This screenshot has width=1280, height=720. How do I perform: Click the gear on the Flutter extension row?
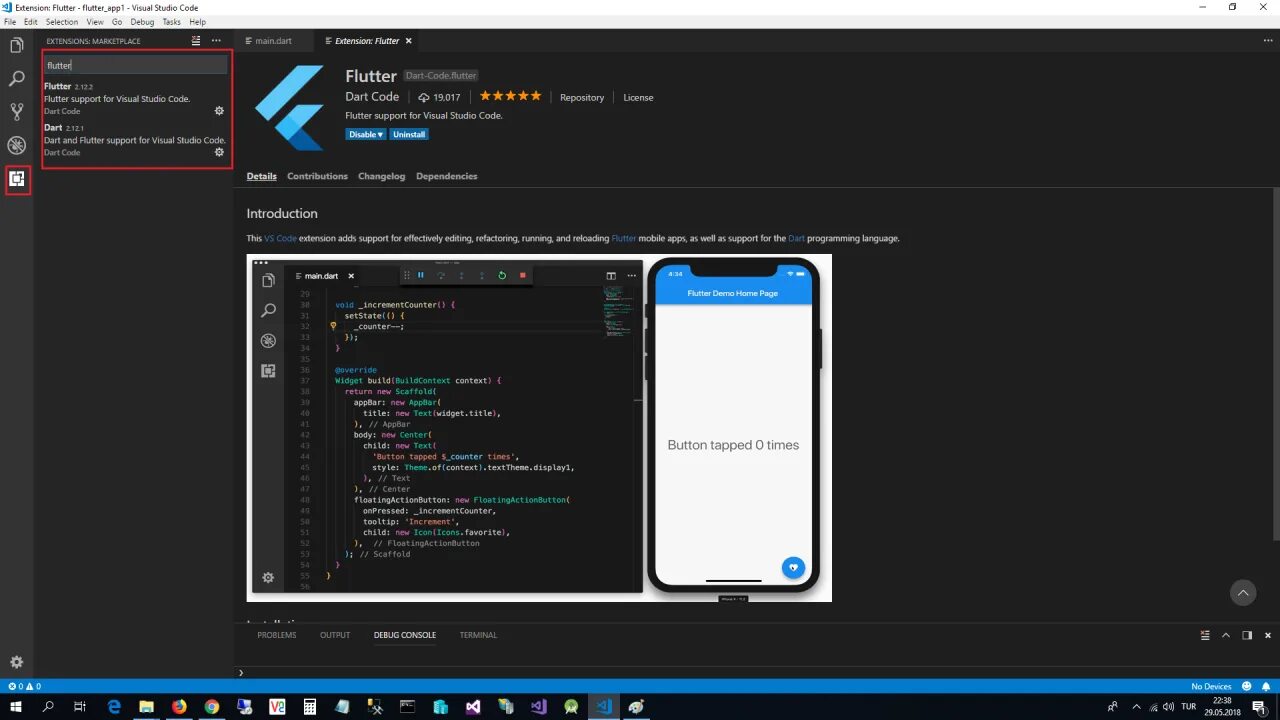(219, 111)
